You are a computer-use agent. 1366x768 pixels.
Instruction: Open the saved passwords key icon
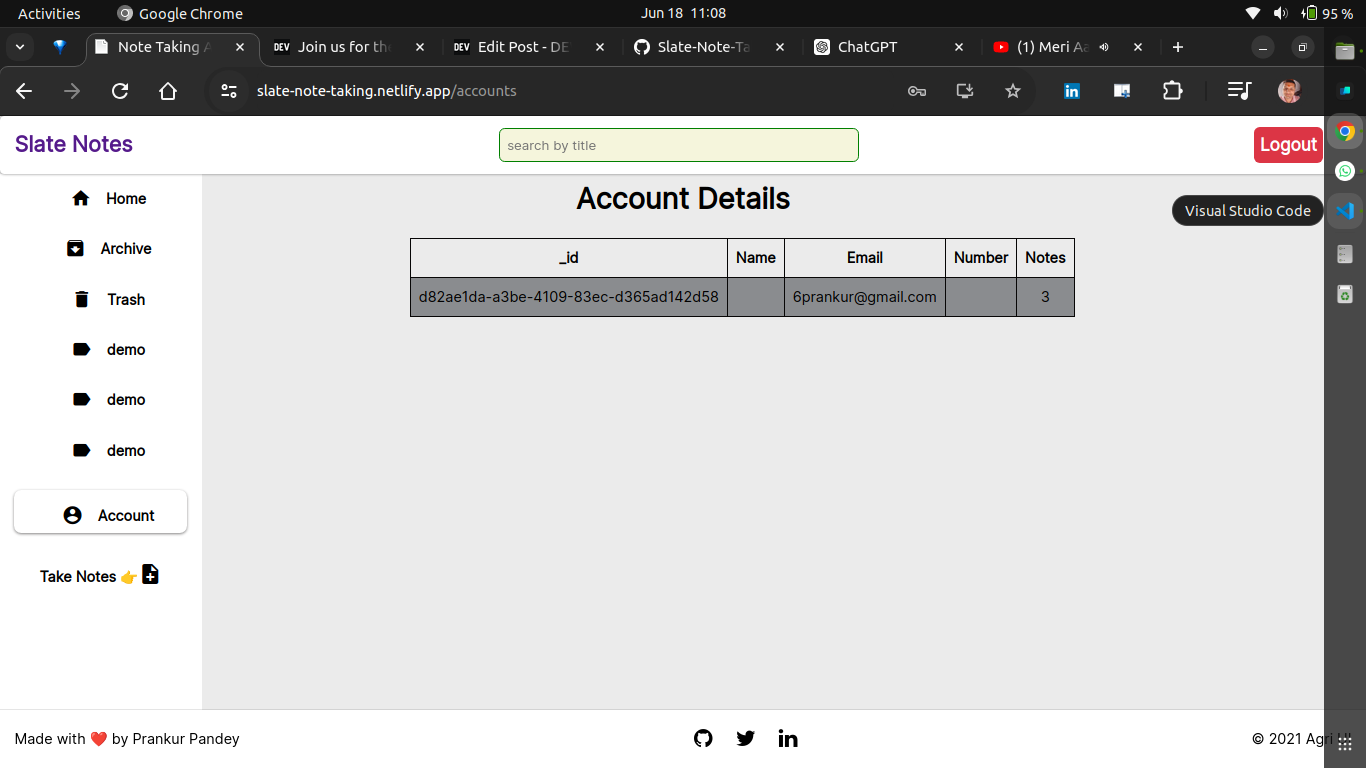(x=917, y=91)
